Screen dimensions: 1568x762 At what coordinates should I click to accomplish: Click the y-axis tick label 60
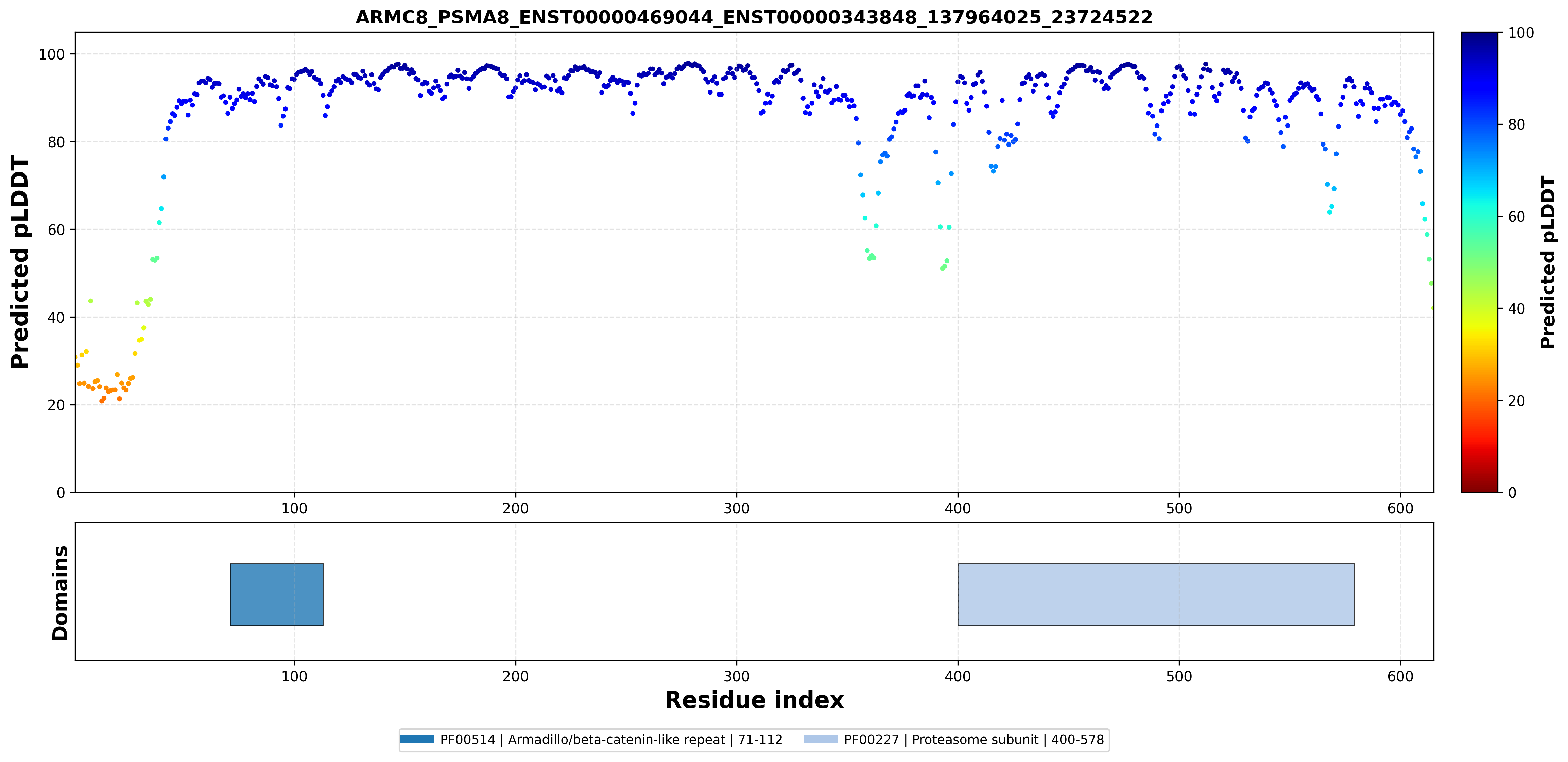(x=56, y=230)
